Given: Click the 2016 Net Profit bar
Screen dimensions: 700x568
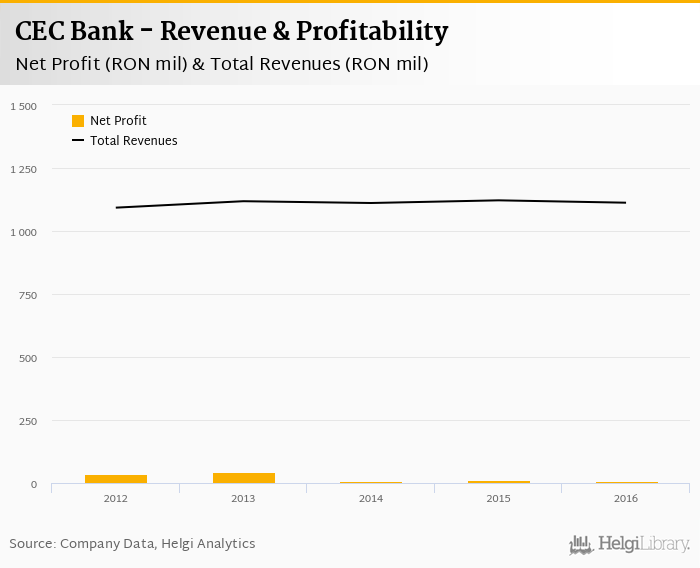Looking at the screenshot, I should [x=626, y=482].
